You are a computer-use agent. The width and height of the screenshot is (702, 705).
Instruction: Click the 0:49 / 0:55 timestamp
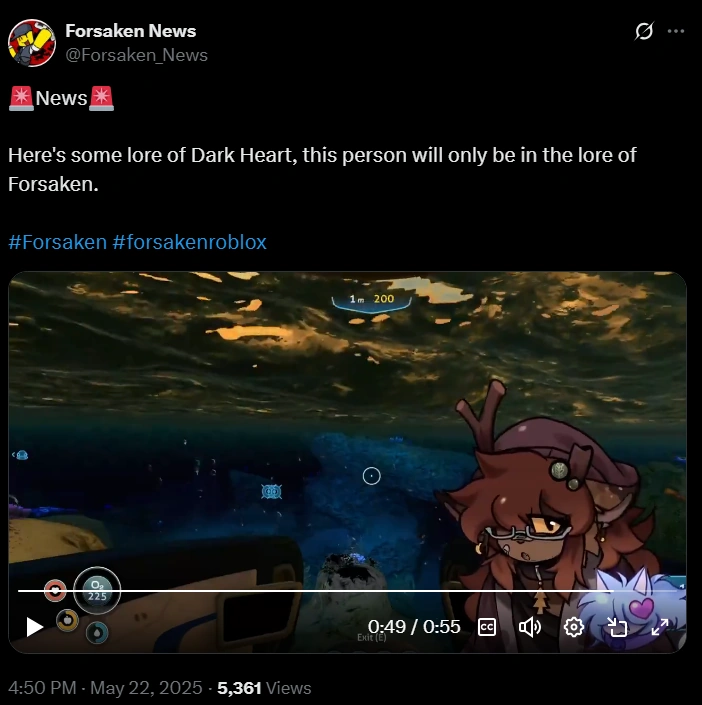point(414,627)
